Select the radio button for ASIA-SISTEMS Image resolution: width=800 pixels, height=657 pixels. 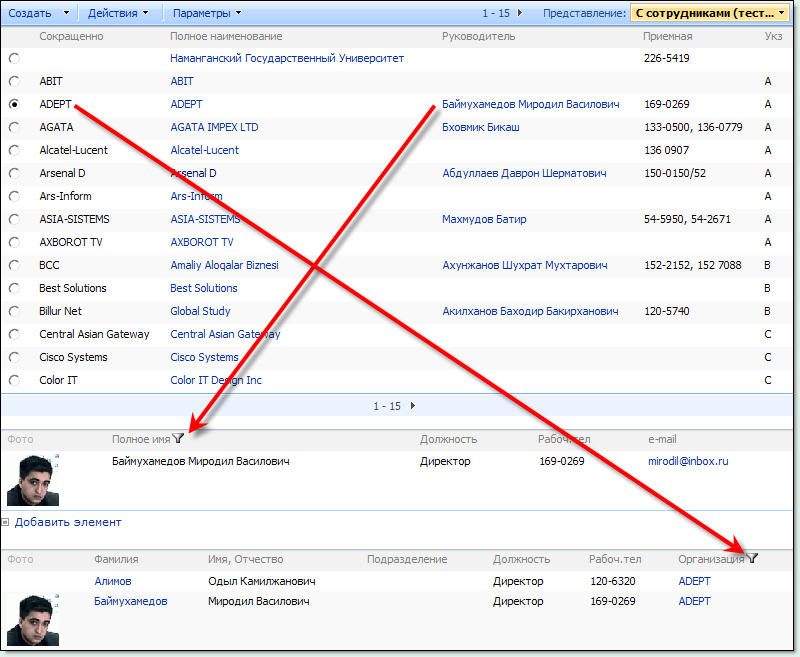tap(14, 219)
